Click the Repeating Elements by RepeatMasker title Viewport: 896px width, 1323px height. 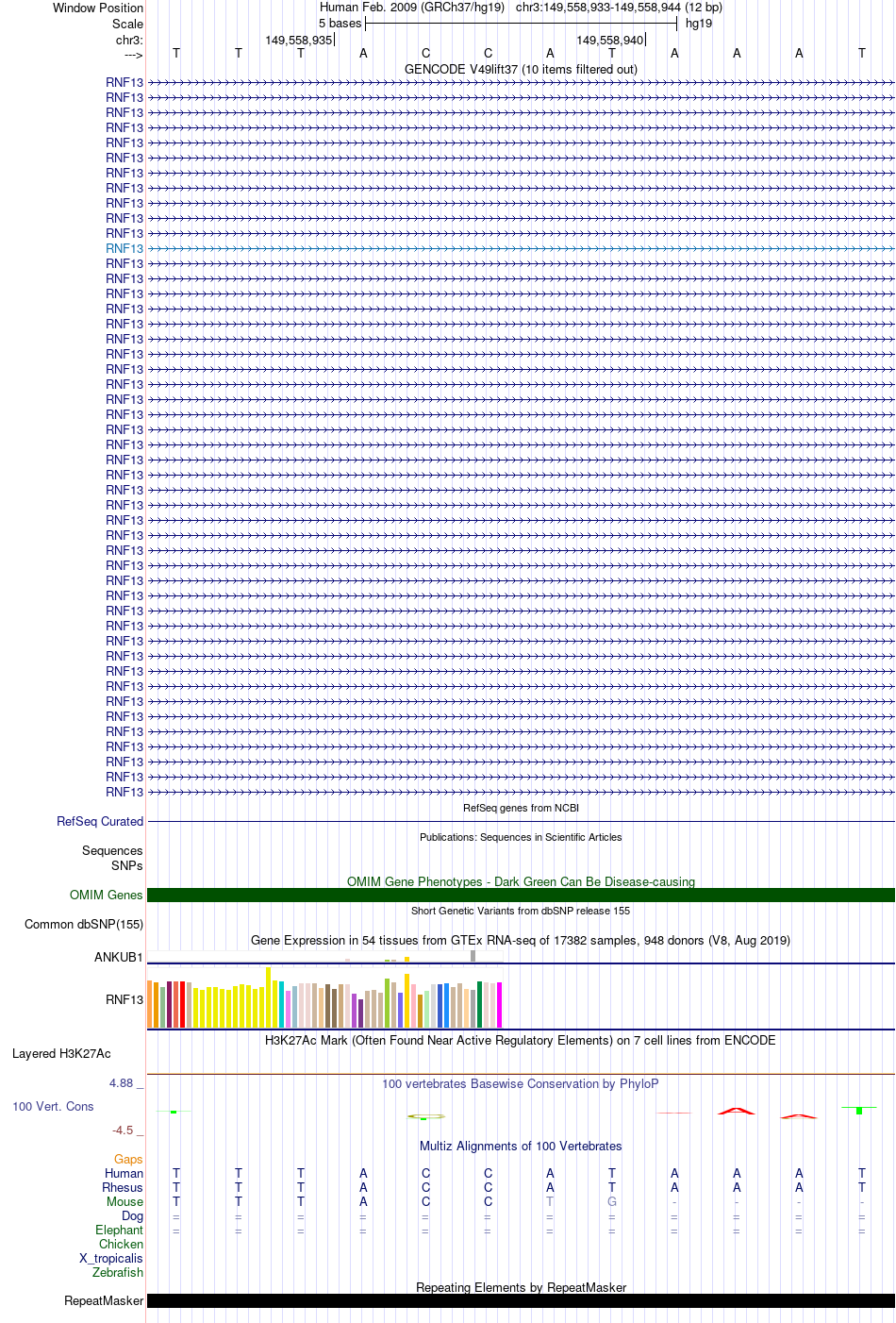(x=521, y=1288)
